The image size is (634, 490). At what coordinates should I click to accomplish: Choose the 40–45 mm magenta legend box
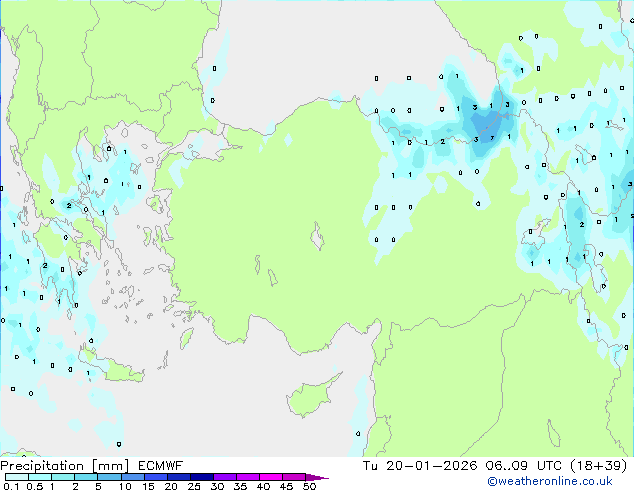[x=271, y=477]
